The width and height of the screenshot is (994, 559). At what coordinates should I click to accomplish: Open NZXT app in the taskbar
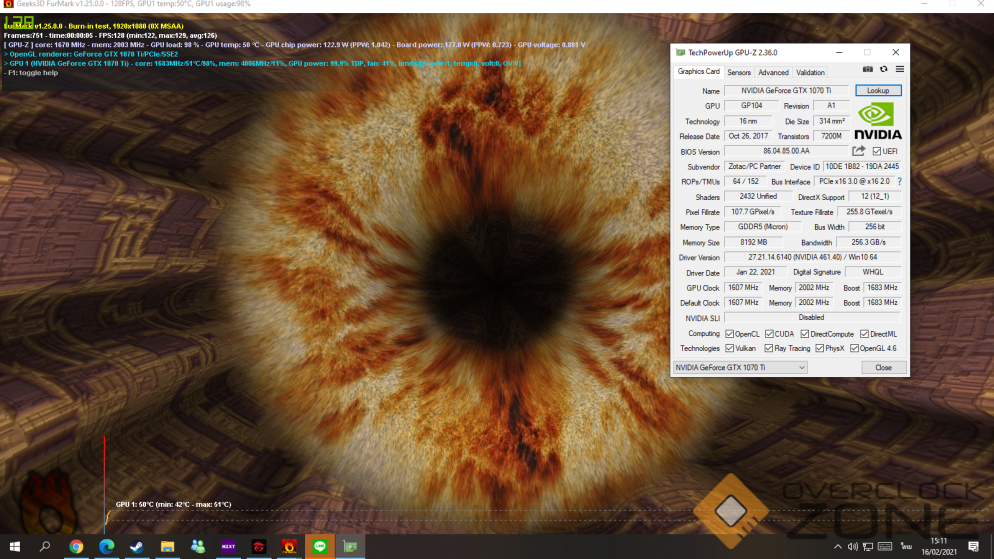click(x=229, y=546)
